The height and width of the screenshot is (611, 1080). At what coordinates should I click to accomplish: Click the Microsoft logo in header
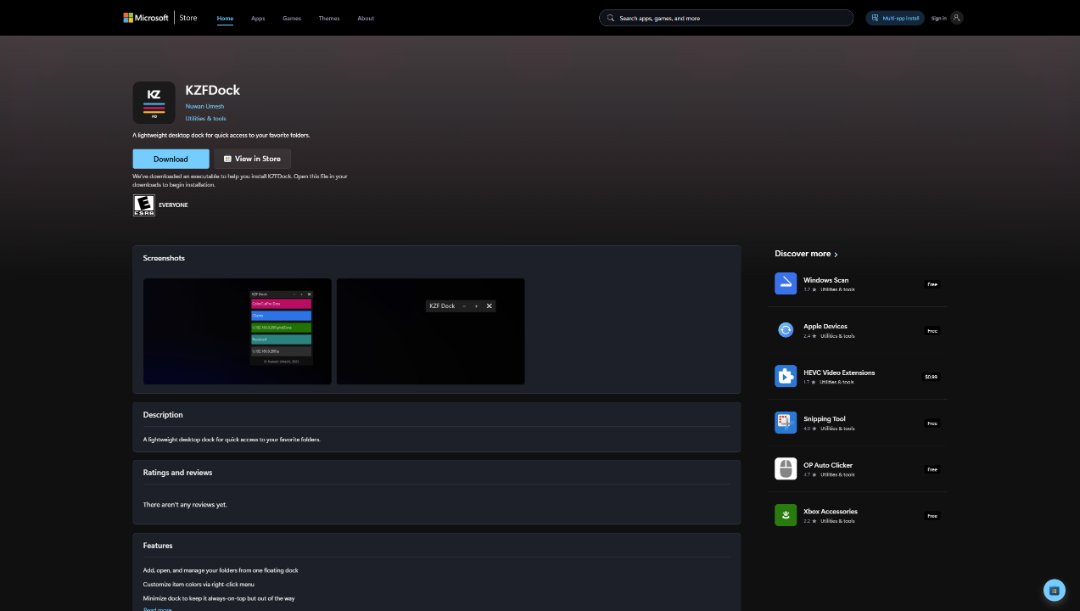pyautogui.click(x=145, y=18)
